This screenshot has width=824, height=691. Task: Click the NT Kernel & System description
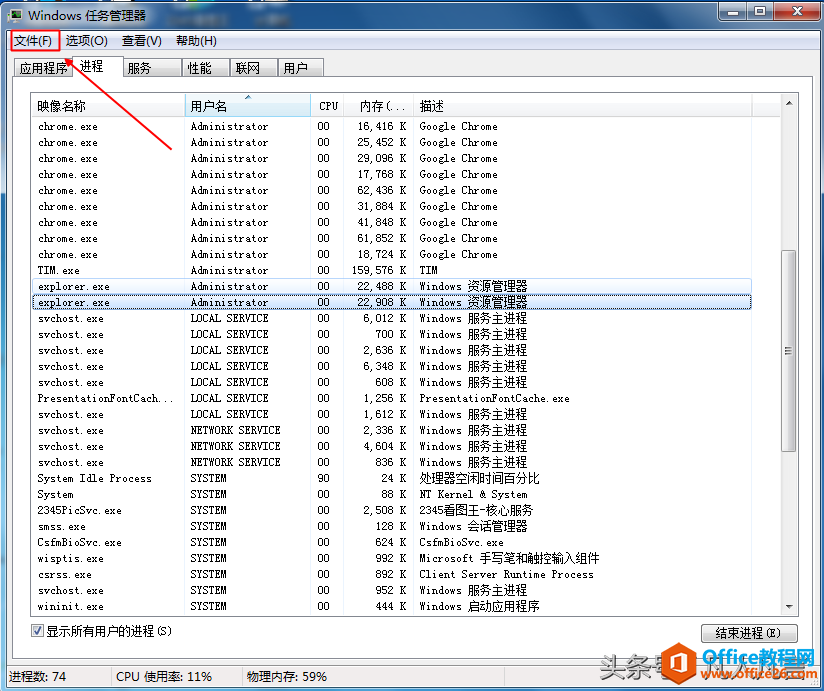[x=473, y=494]
